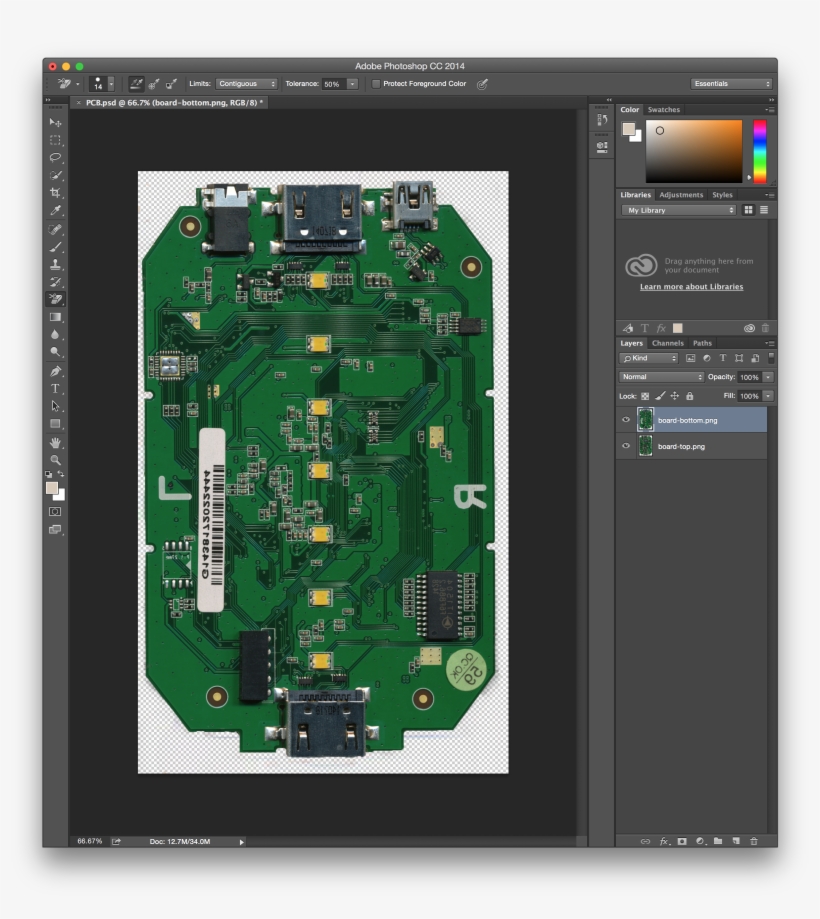The image size is (820, 919).
Task: Open the Normal blending mode dropdown
Action: [661, 377]
